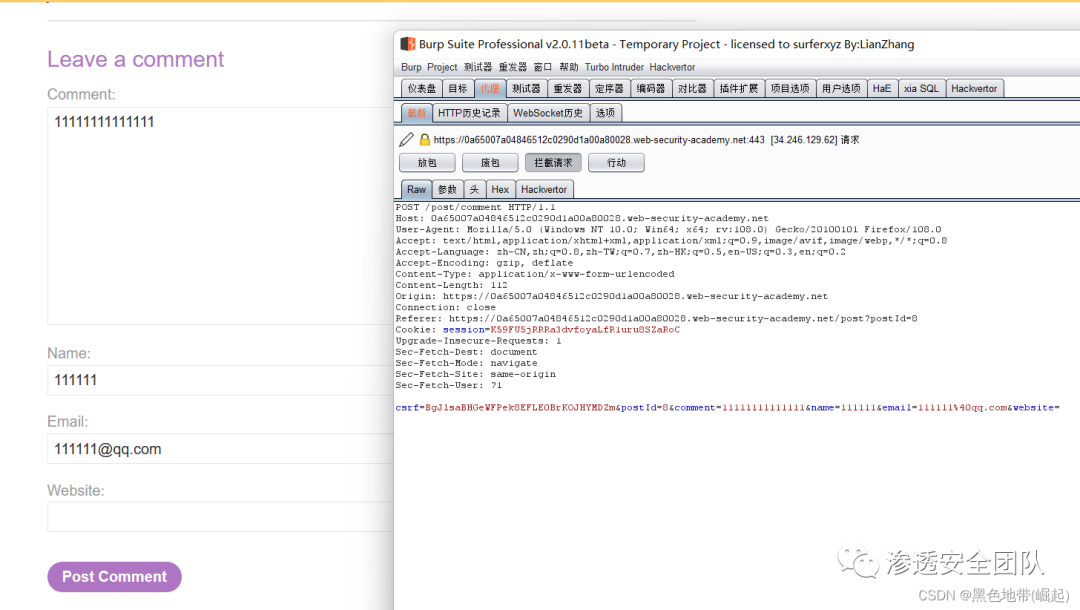
Task: Click the 行动 action button
Action: pos(616,162)
